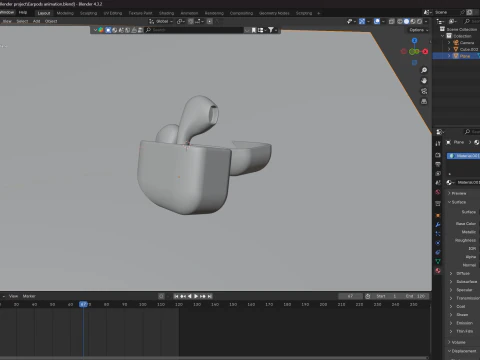Jump to previous keyframe in timeline
Viewport: 480px width, 360px height.
[183, 296]
